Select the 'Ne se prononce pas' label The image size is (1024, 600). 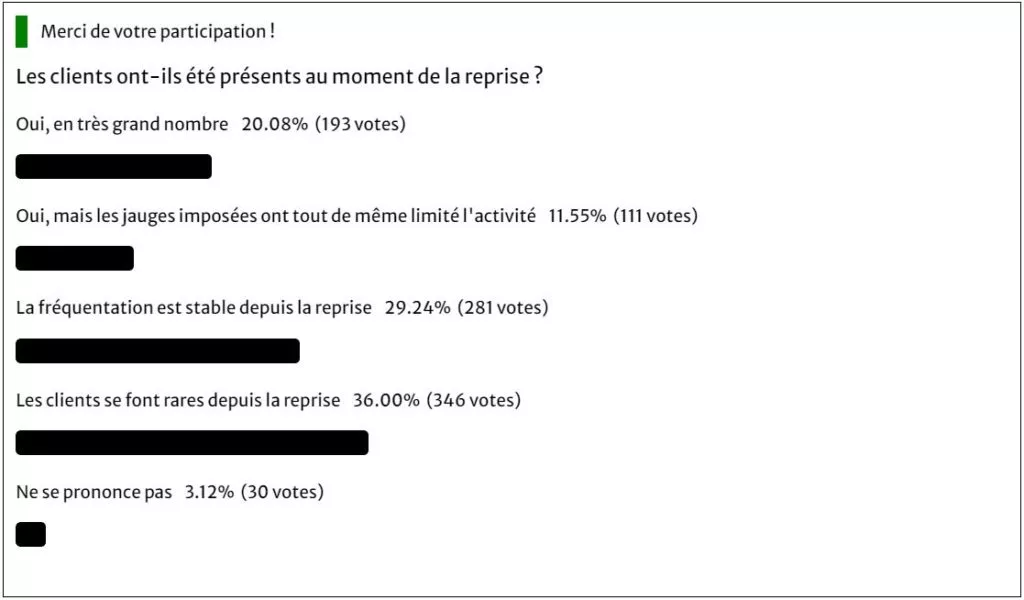click(94, 492)
